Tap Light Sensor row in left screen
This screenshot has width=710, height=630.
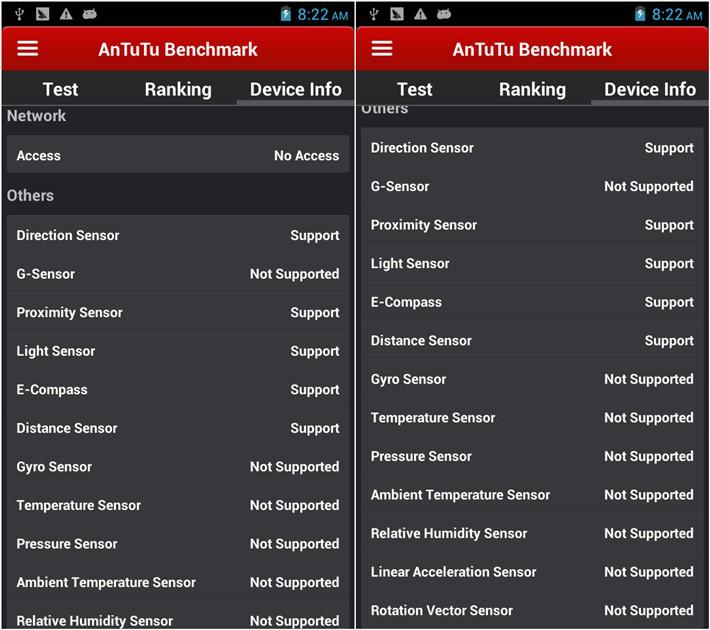(178, 351)
